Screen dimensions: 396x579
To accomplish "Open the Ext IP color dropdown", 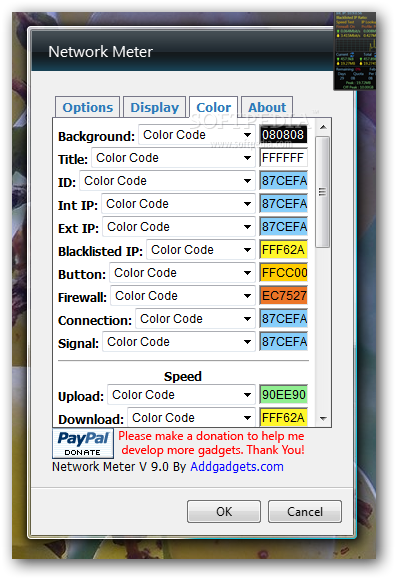I will coord(179,227).
